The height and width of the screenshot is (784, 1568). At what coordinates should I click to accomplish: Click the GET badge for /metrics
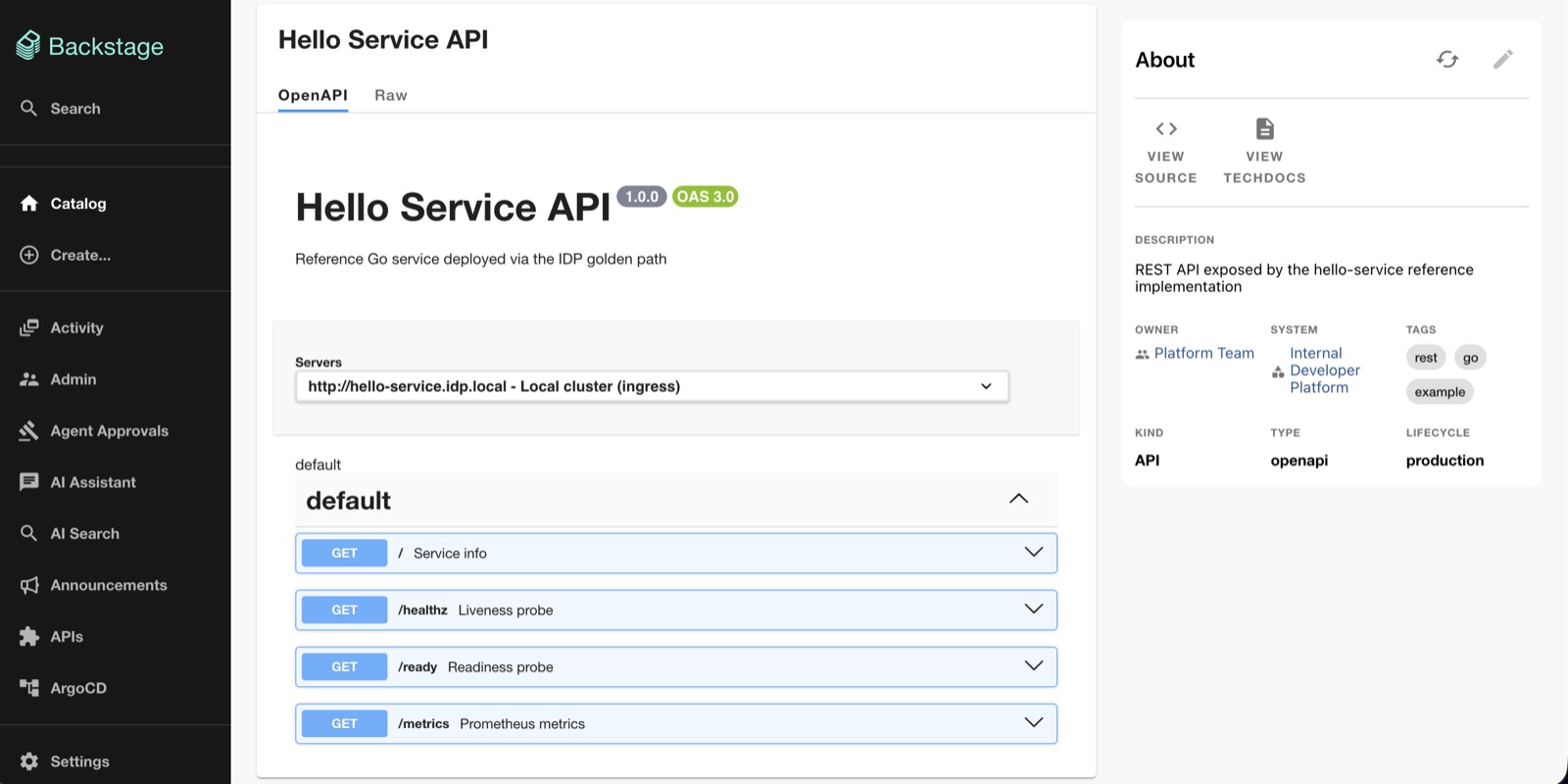click(x=344, y=723)
